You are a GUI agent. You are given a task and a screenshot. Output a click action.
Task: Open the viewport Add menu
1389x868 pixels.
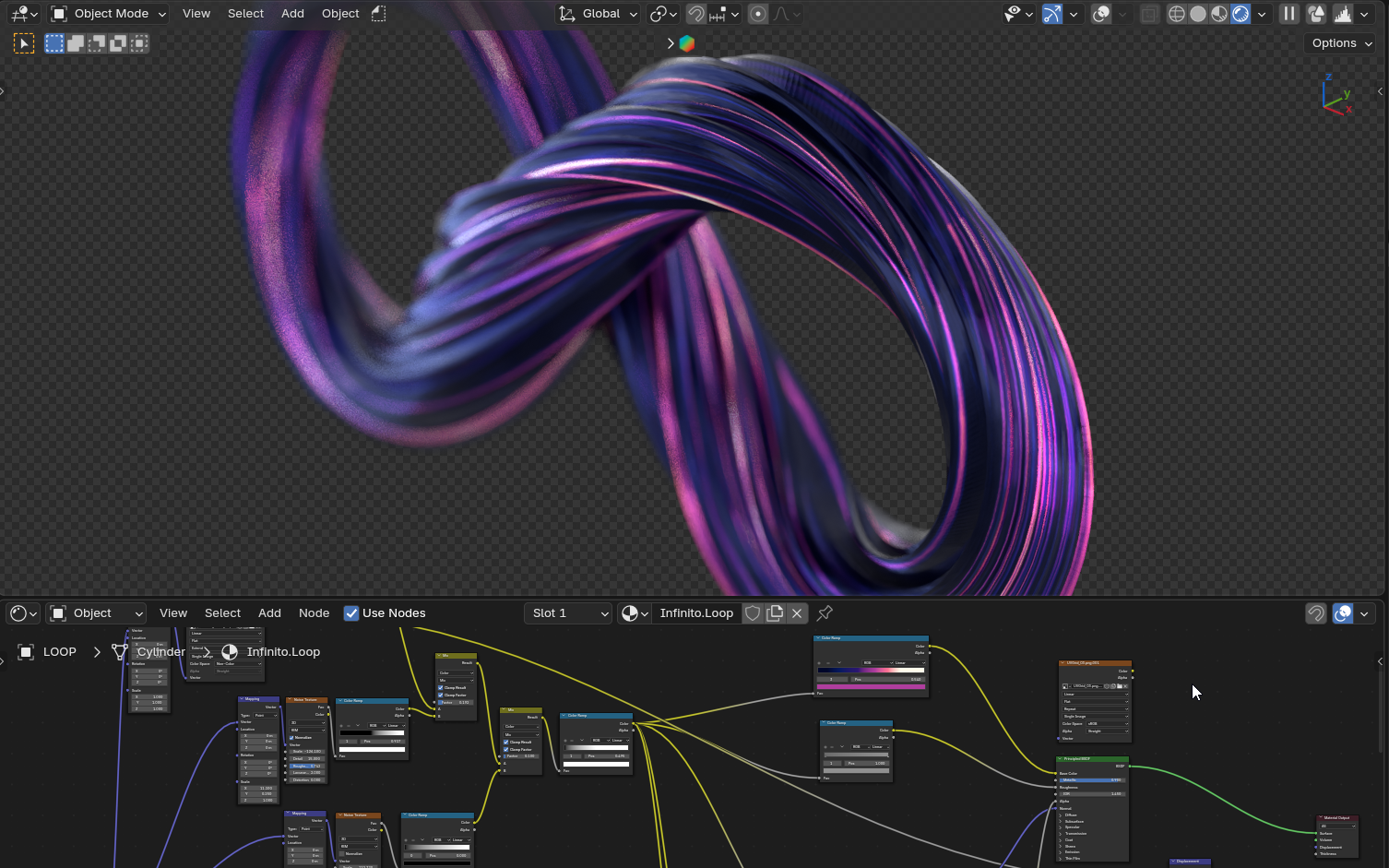point(292,14)
